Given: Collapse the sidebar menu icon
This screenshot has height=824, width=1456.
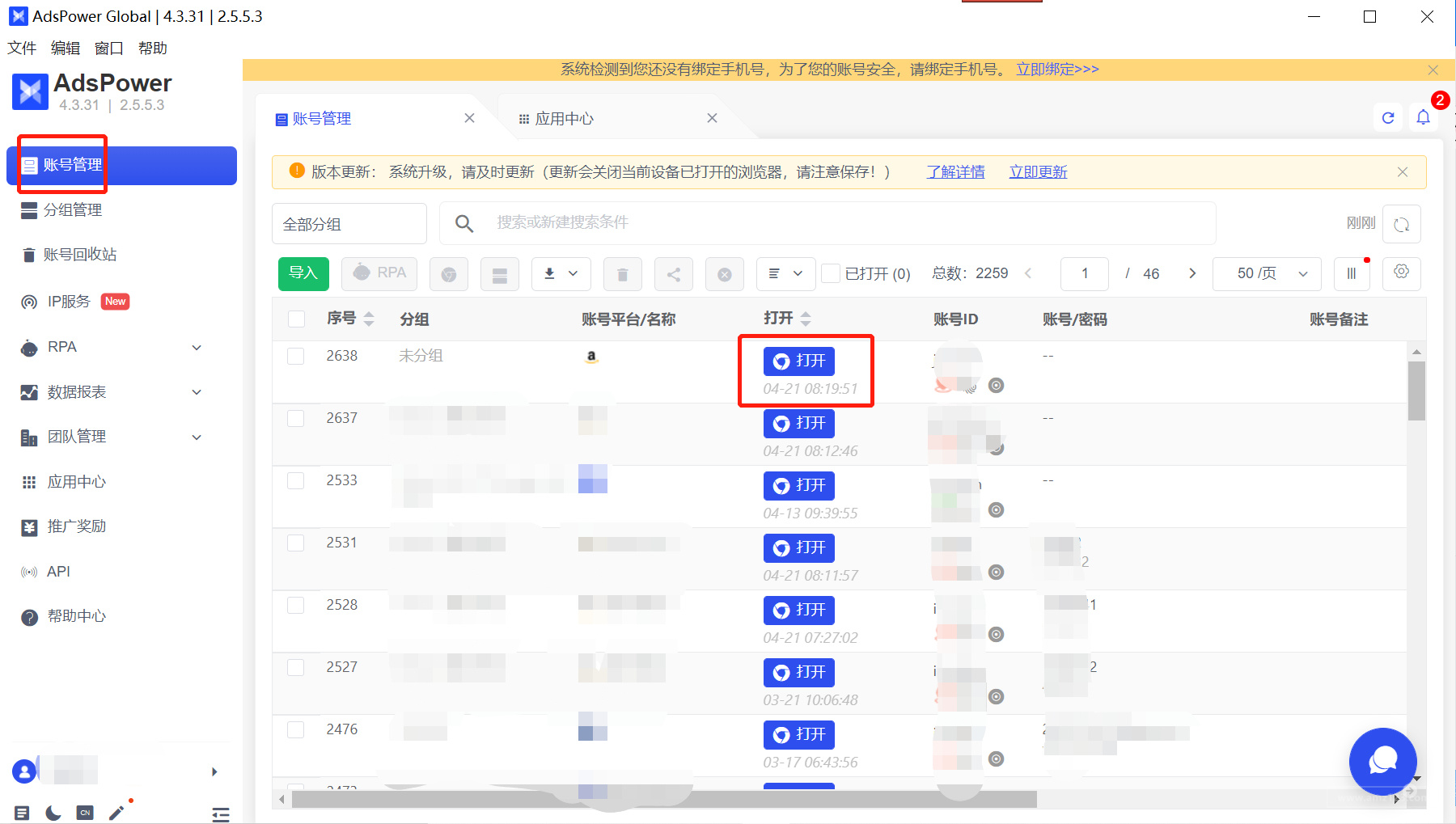Looking at the screenshot, I should [x=221, y=814].
